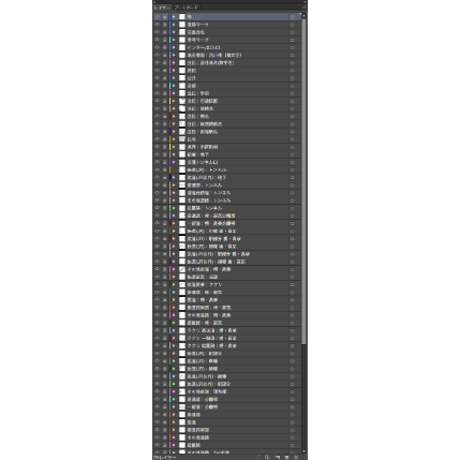Screen dimensions: 460x460
Task: Click the lock icon of the 交差点名 layer
Action: click(164, 32)
